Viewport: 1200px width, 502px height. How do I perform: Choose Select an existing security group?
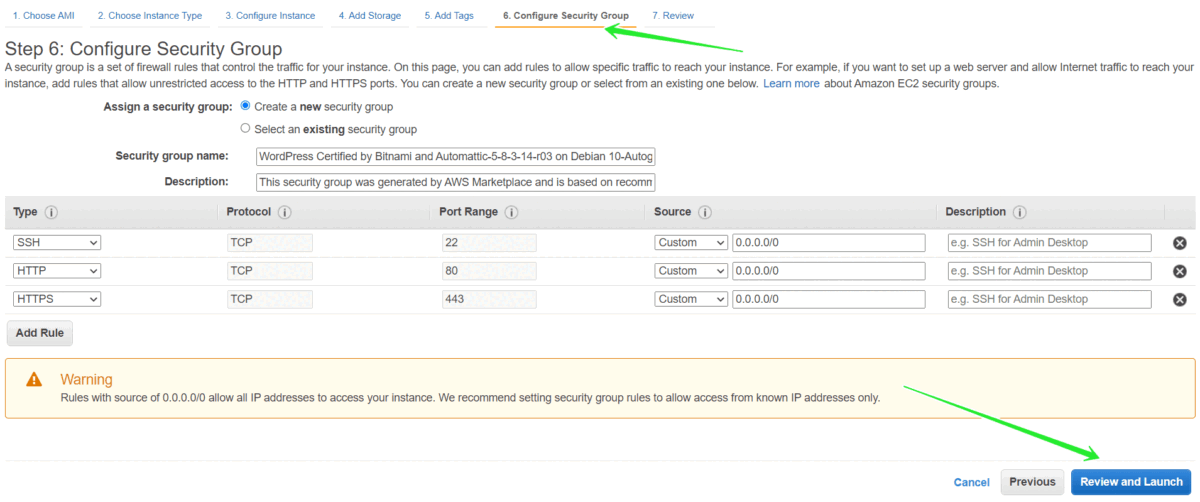[x=246, y=129]
